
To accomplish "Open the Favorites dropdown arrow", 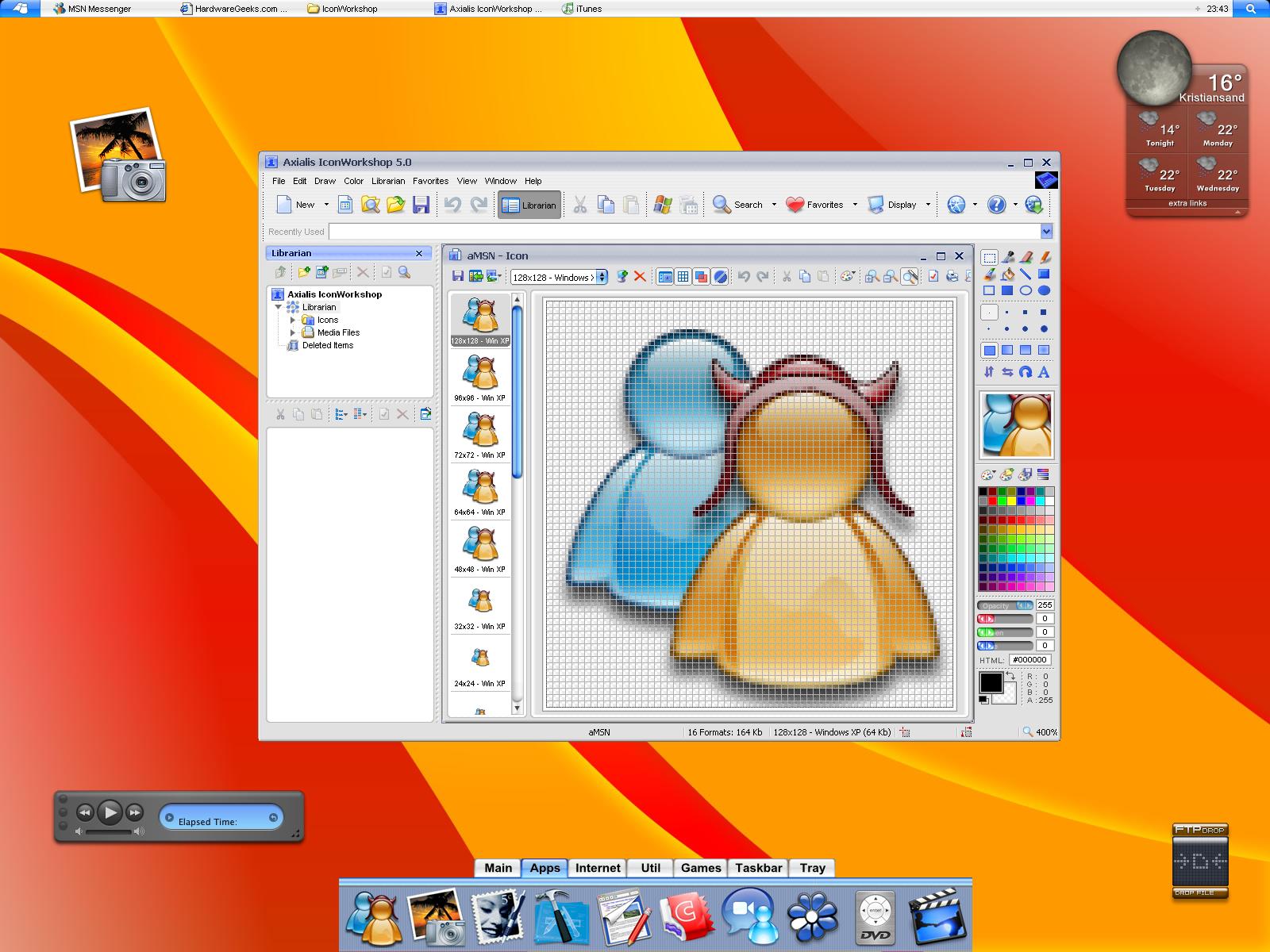I will [855, 205].
